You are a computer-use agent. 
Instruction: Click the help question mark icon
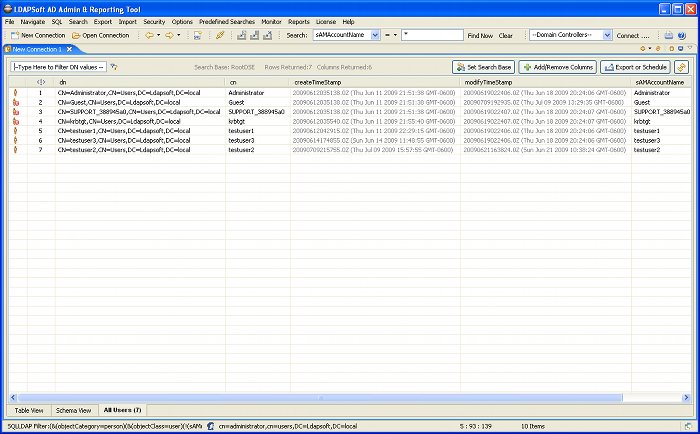click(686, 35)
